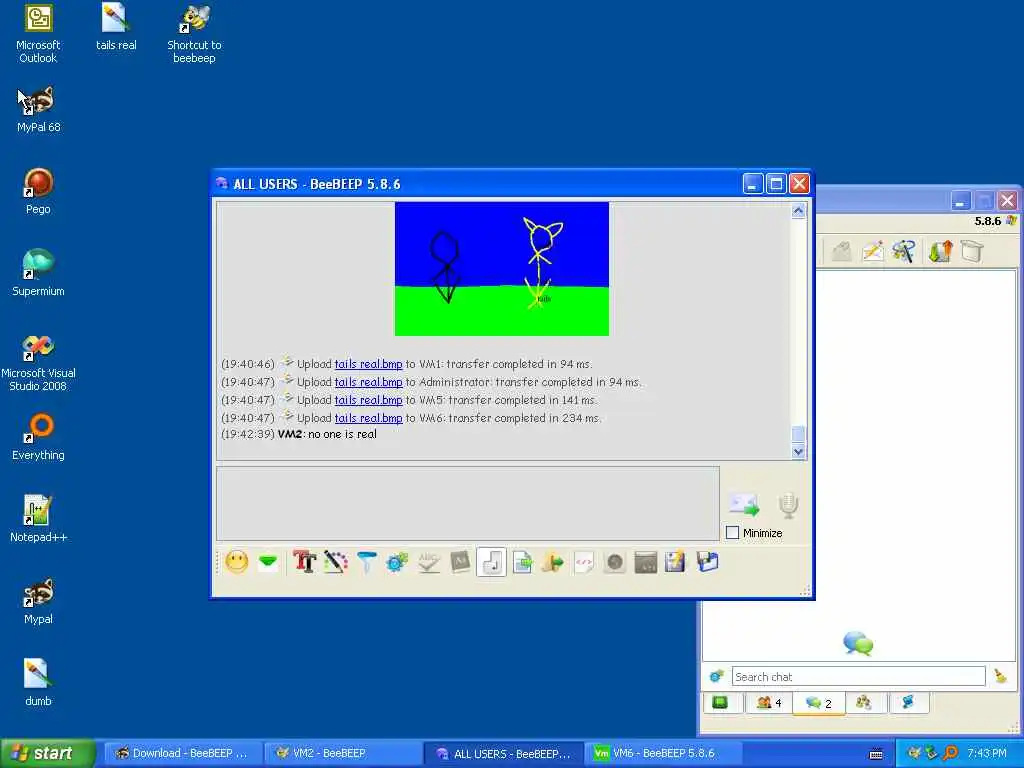The image size is (1024, 768).
Task: Click the pencil note icon in background window
Action: point(873,251)
